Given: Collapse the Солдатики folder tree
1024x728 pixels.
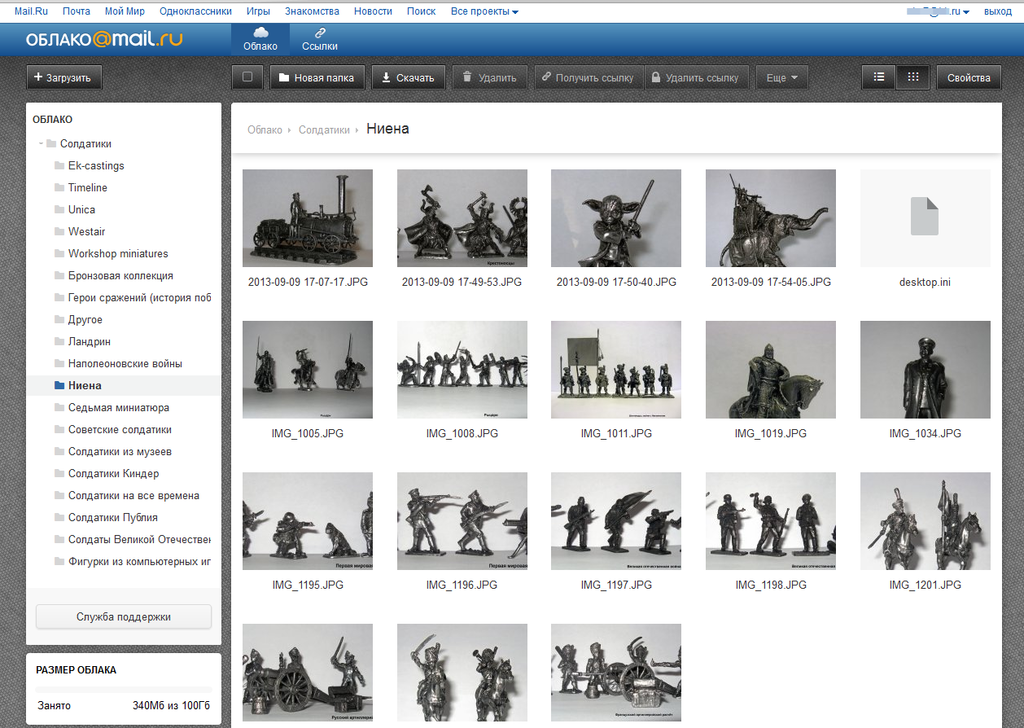Looking at the screenshot, I should click(40, 144).
